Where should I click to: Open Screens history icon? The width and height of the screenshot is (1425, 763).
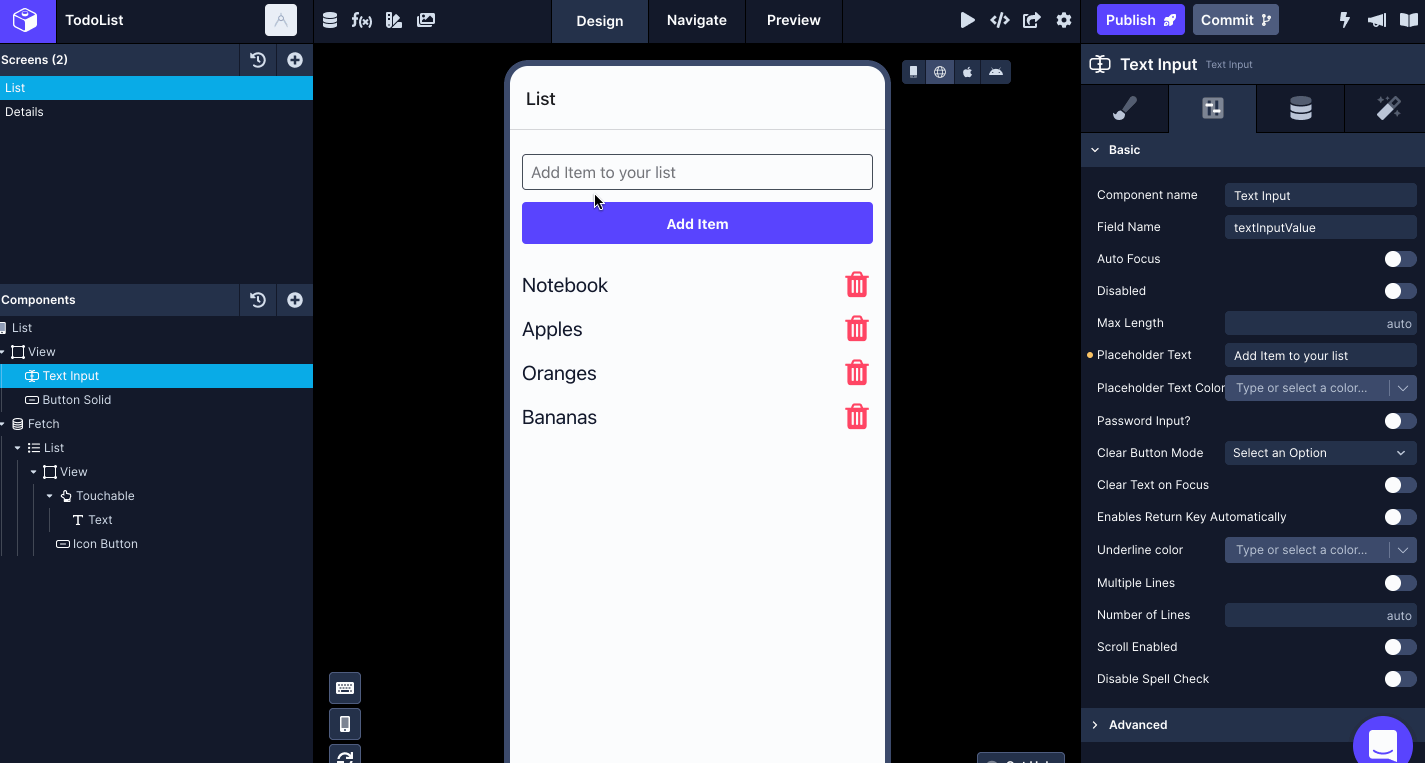(x=258, y=60)
